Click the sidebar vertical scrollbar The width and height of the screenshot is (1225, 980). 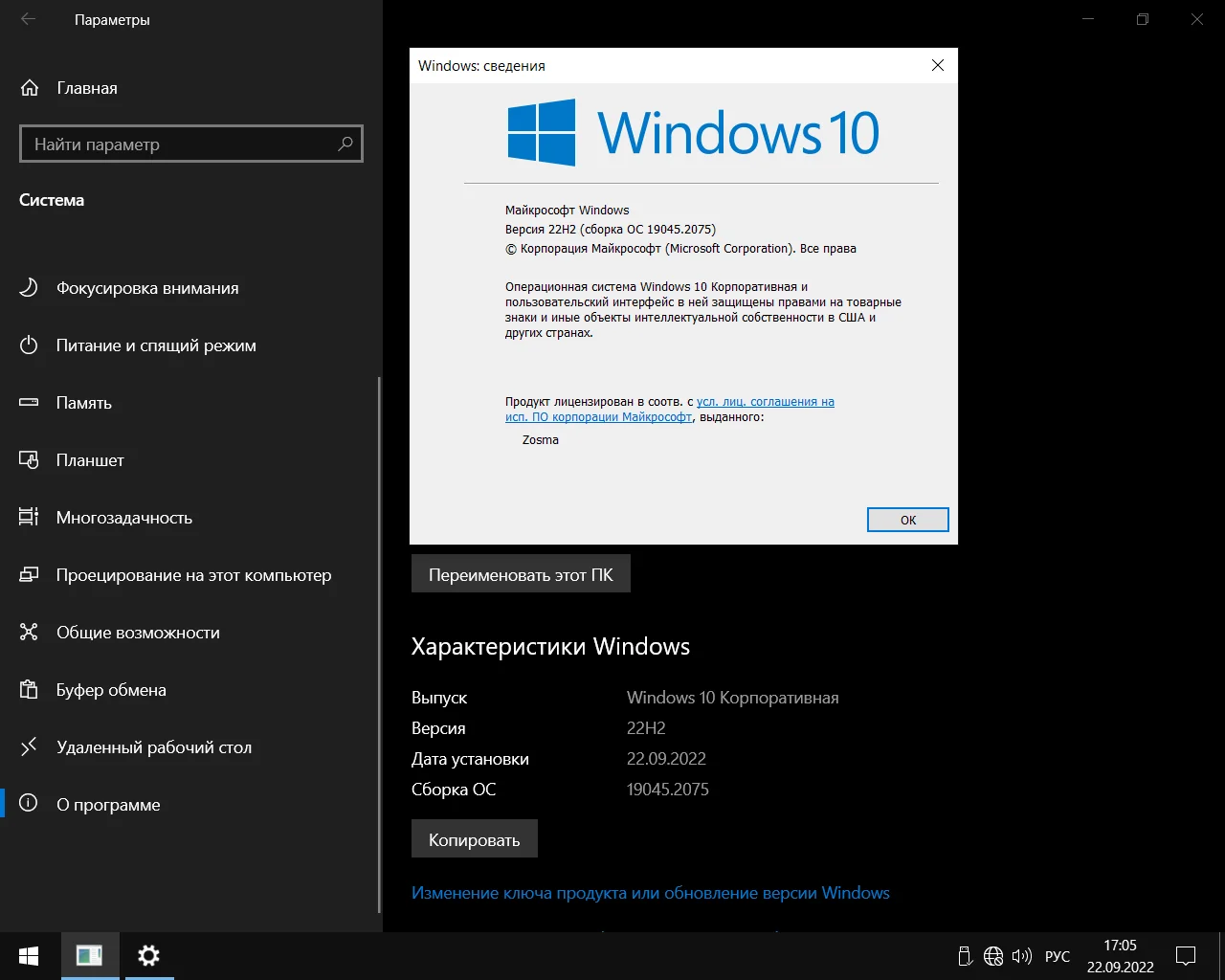[x=380, y=646]
